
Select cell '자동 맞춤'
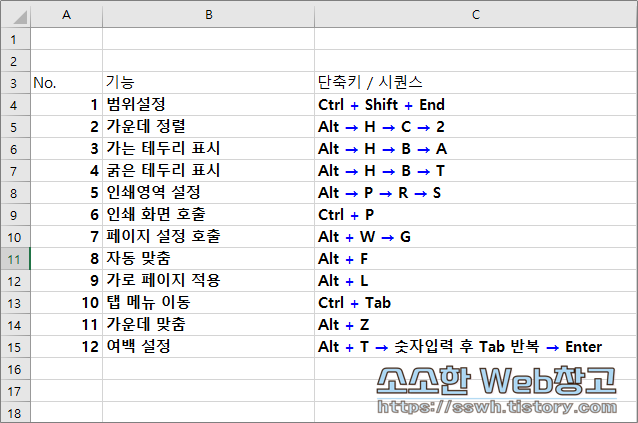[208, 259]
